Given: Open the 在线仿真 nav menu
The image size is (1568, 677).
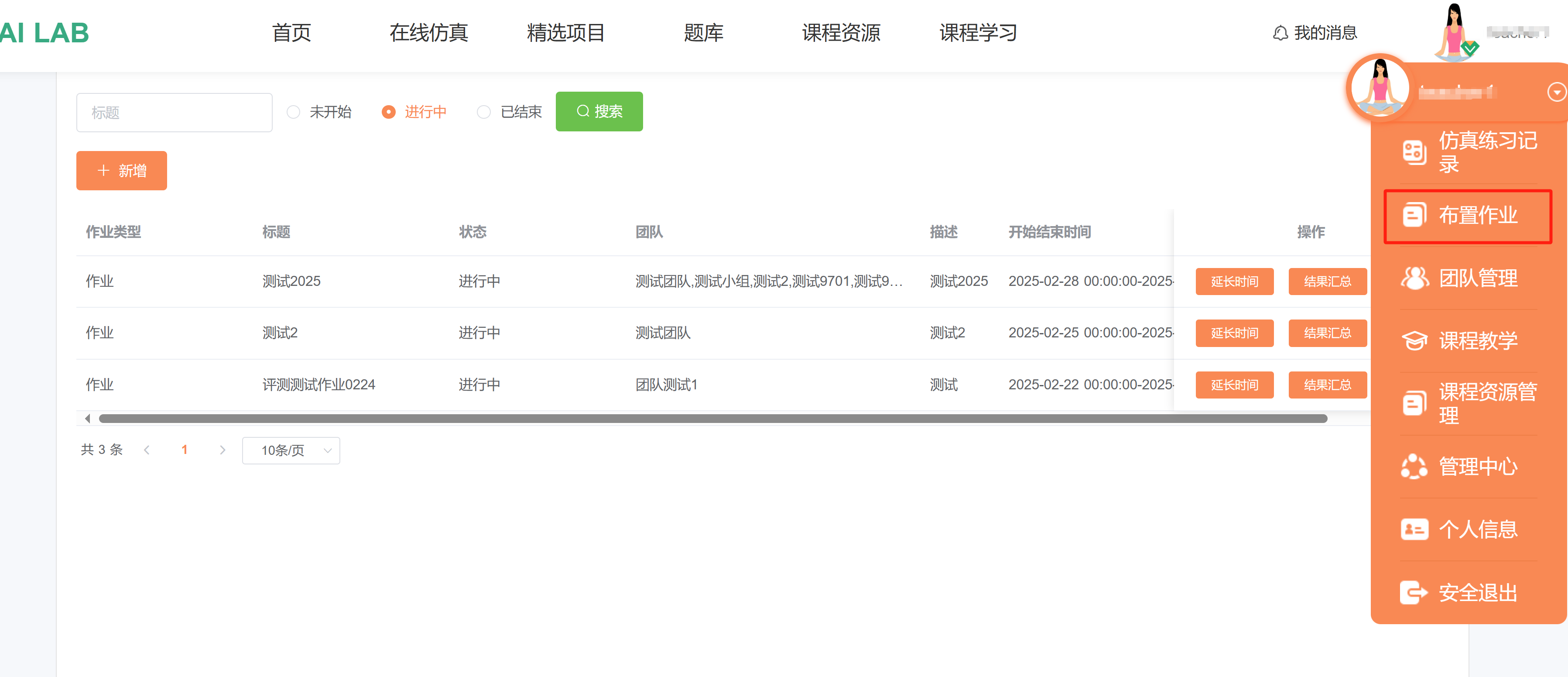Looking at the screenshot, I should tap(428, 33).
